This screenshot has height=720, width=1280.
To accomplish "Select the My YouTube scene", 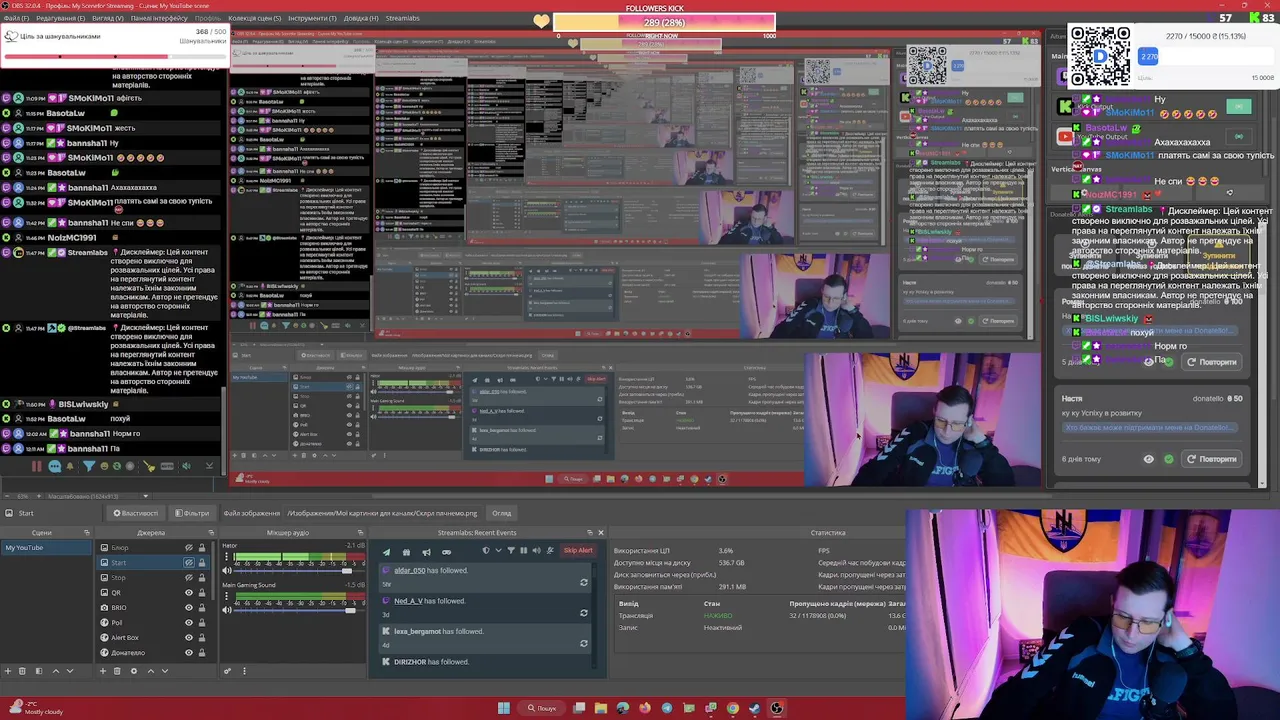I will [46, 548].
